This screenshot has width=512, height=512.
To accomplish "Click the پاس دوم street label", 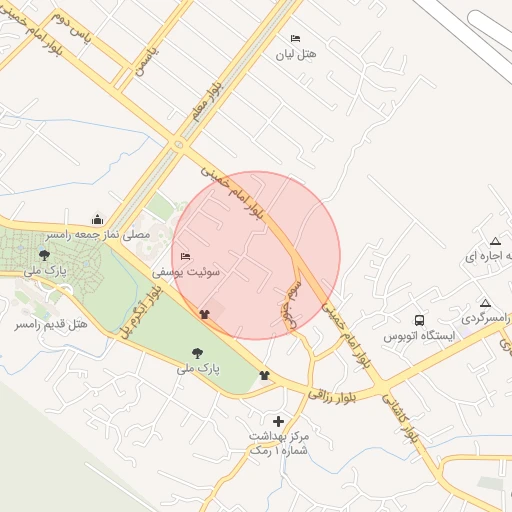I will 71,28.
